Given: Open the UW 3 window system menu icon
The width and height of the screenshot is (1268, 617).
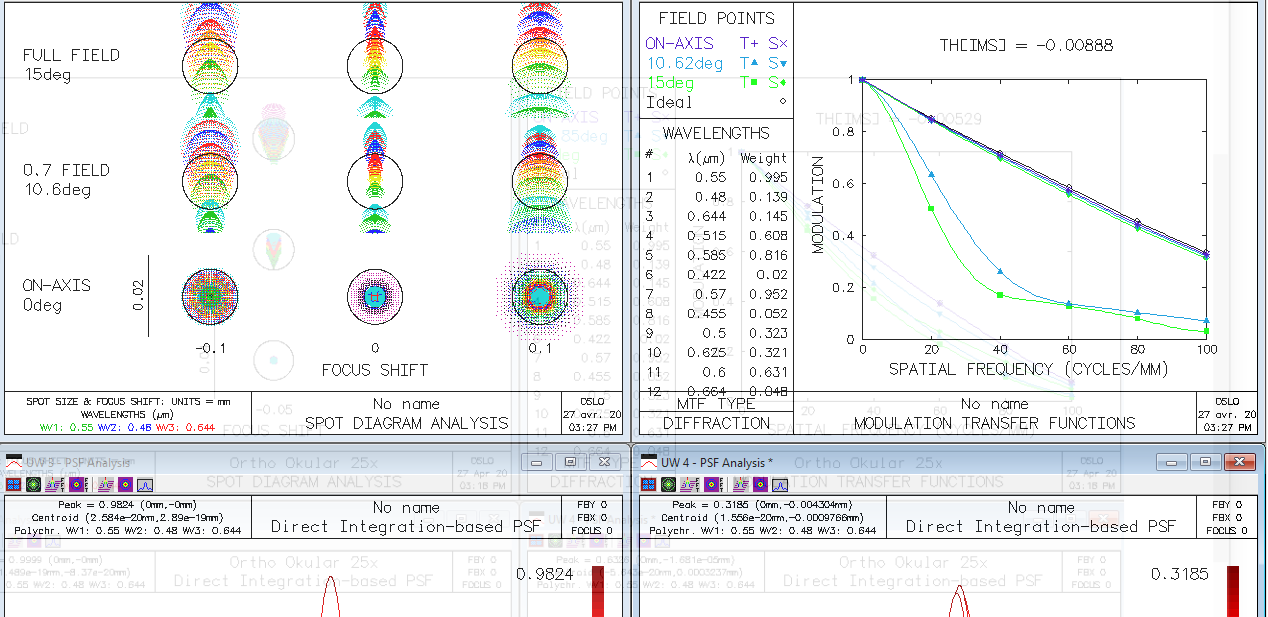Looking at the screenshot, I should click(x=14, y=462).
